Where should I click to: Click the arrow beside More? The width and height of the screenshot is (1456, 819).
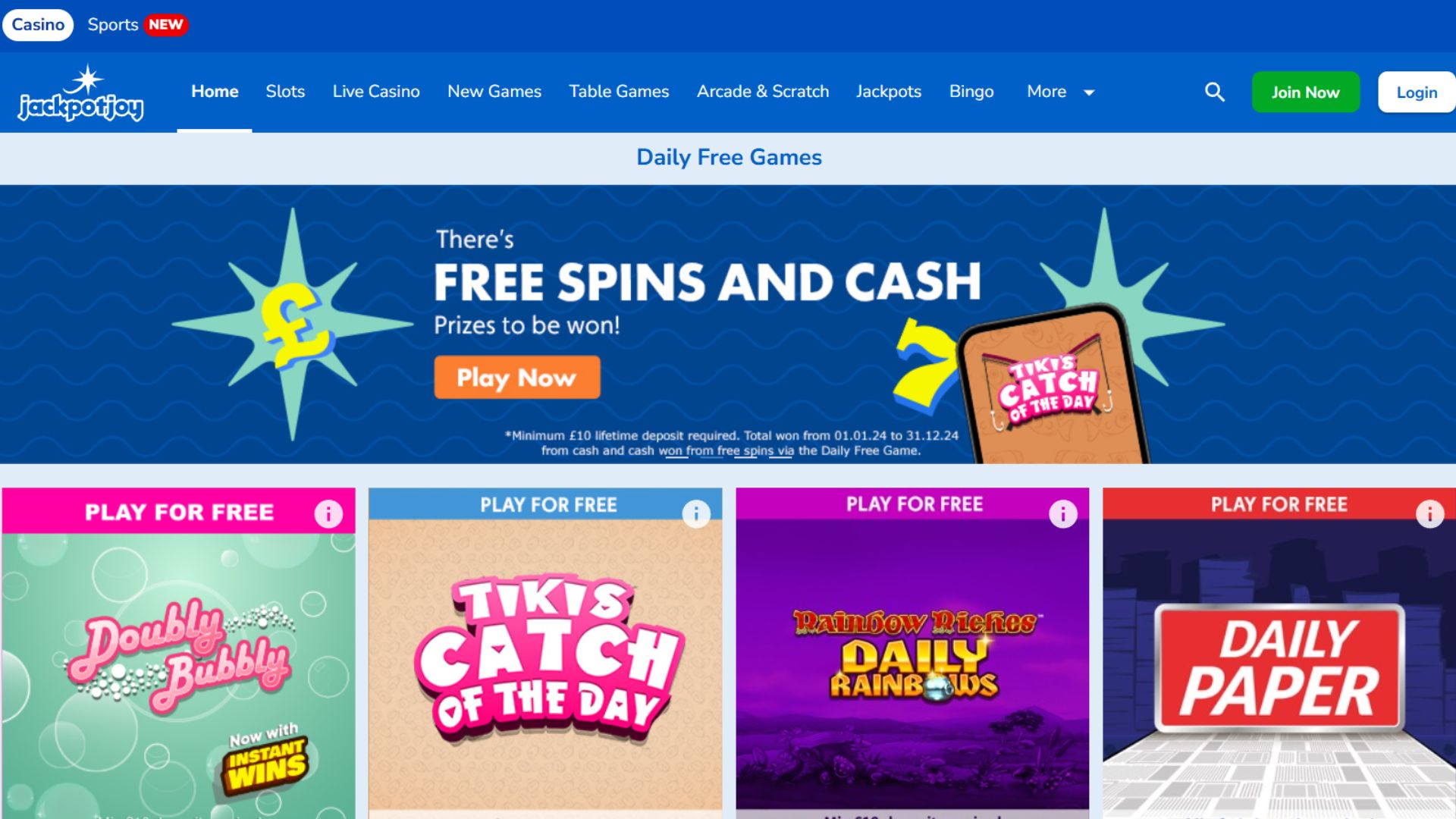1089,93
